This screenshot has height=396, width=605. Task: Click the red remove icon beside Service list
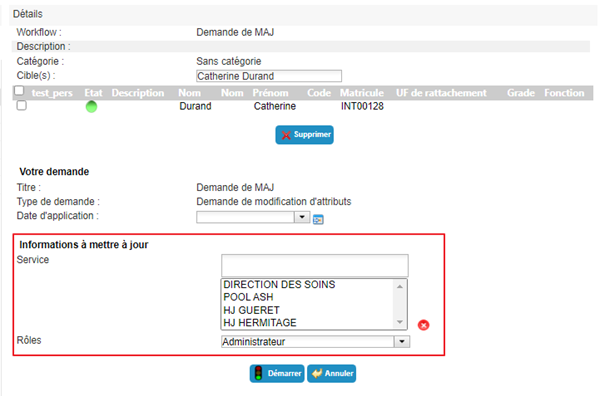423,325
